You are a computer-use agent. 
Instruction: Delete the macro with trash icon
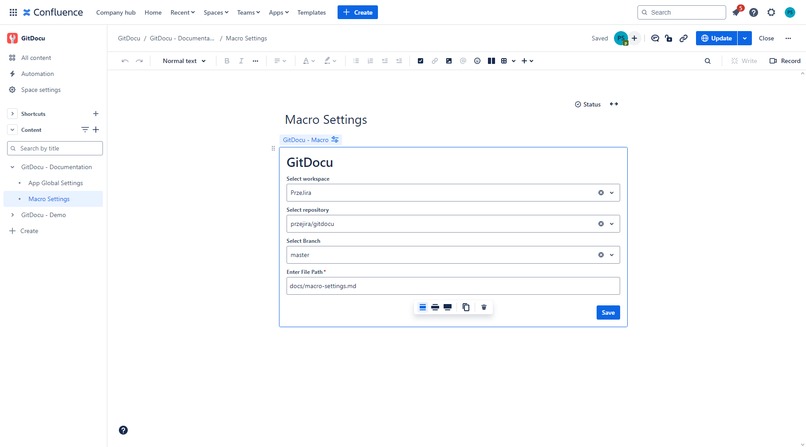point(484,307)
